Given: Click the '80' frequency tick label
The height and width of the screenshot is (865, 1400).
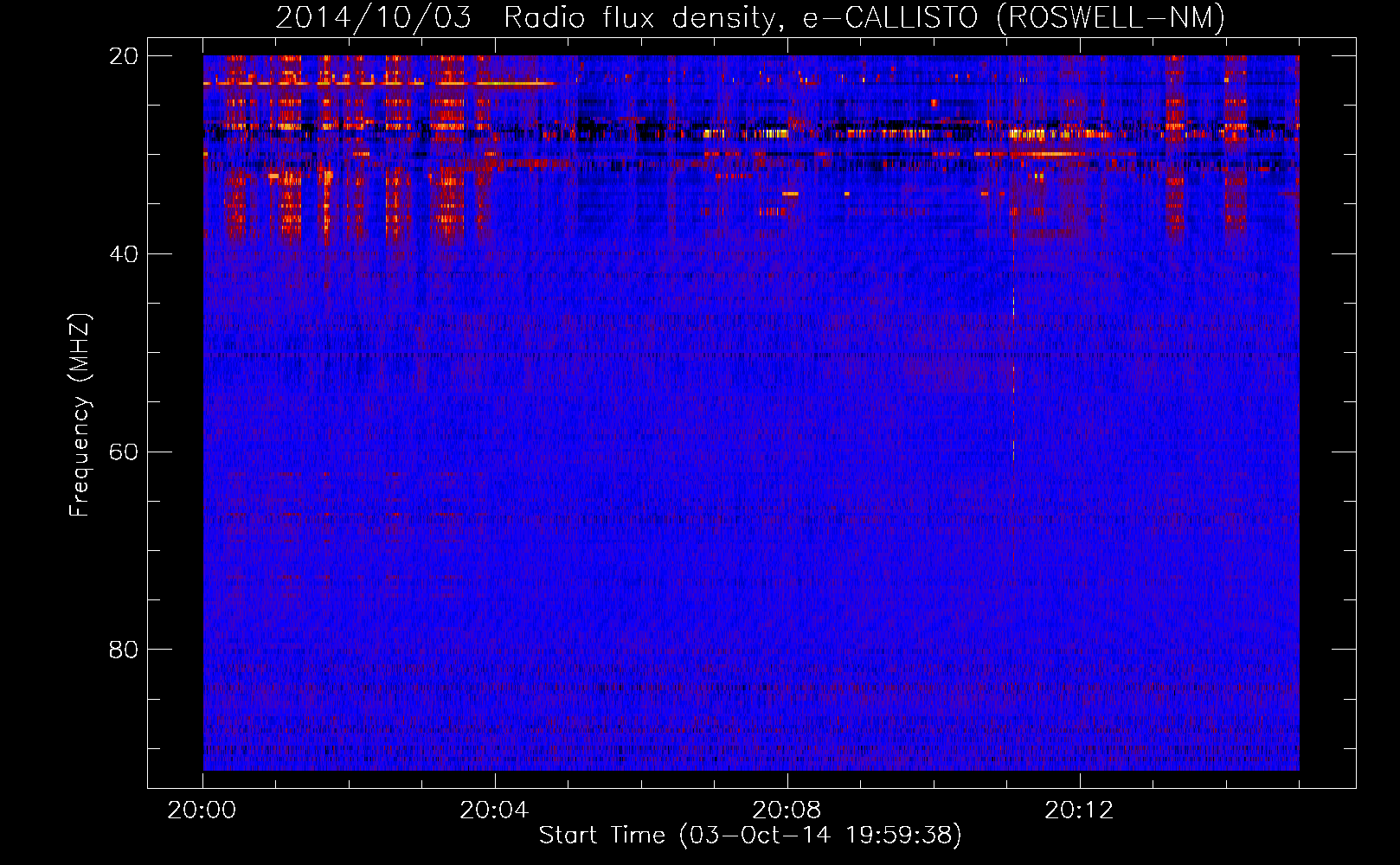Looking at the screenshot, I should click(124, 650).
